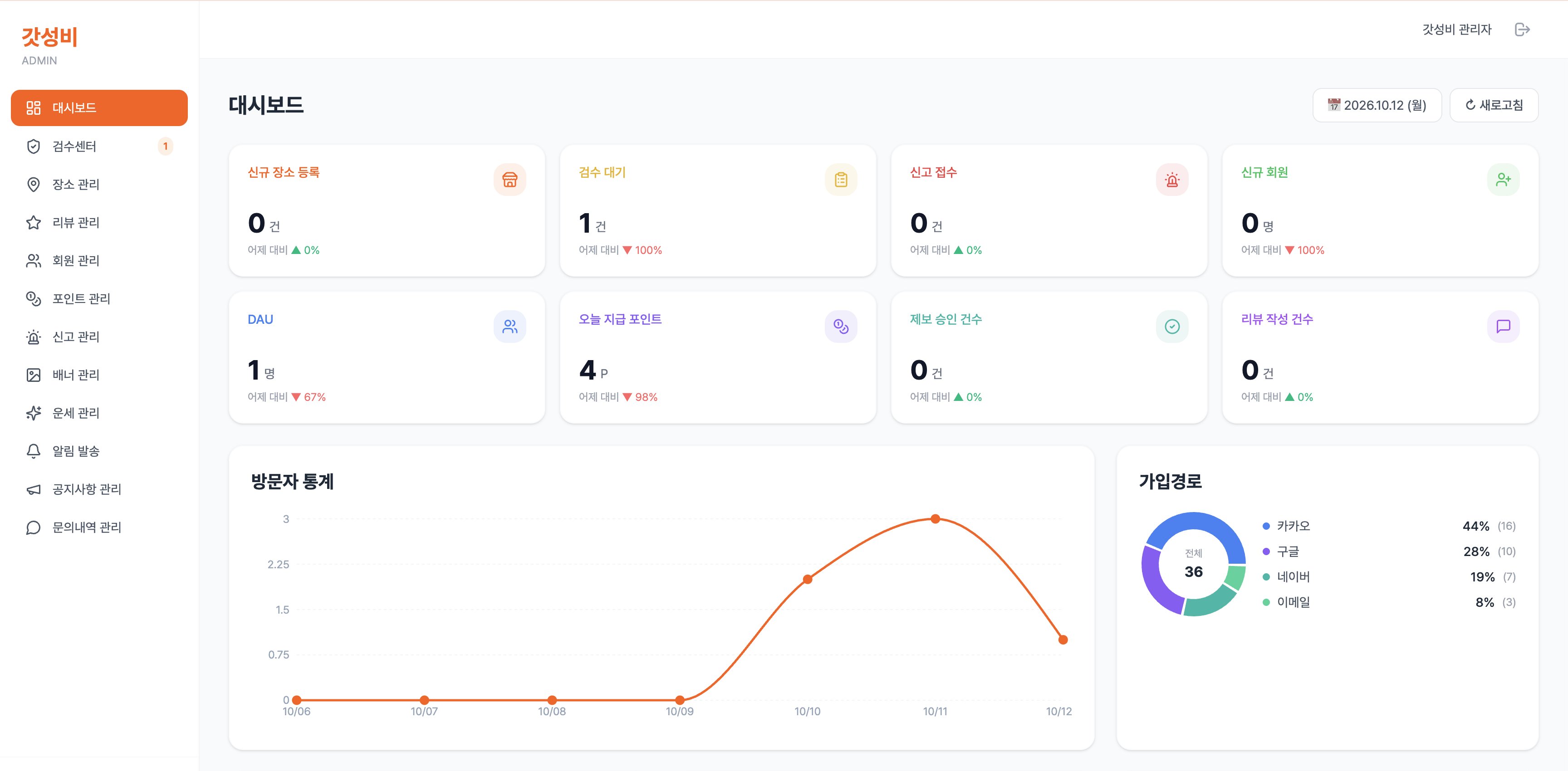1568x771 pixels.
Task: Select the 10/06 data point on chart
Action: [296, 700]
